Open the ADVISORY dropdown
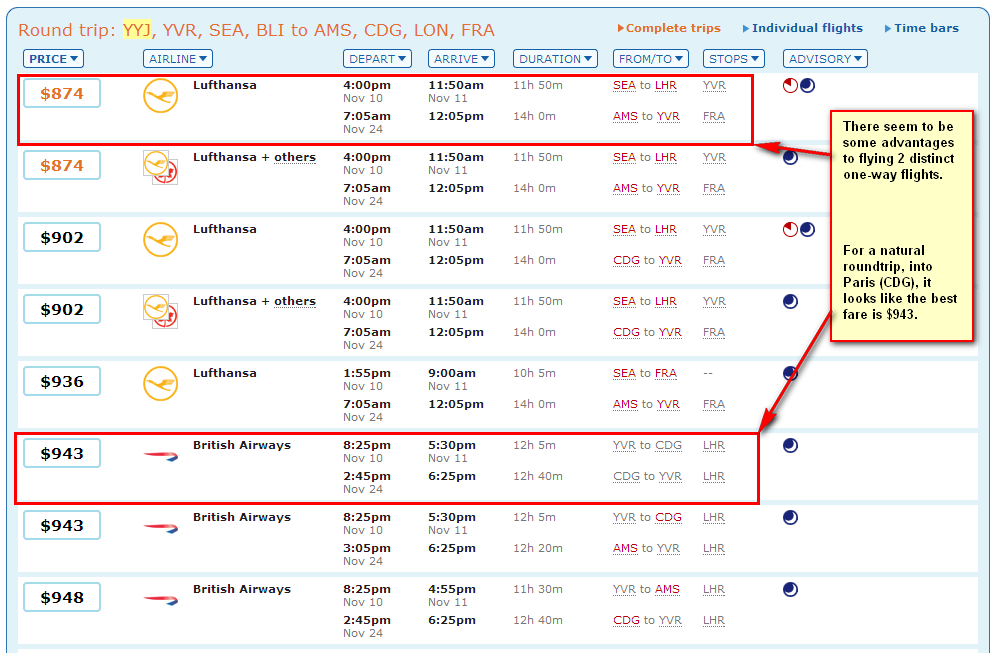Image resolution: width=995 pixels, height=653 pixels. (x=825, y=59)
